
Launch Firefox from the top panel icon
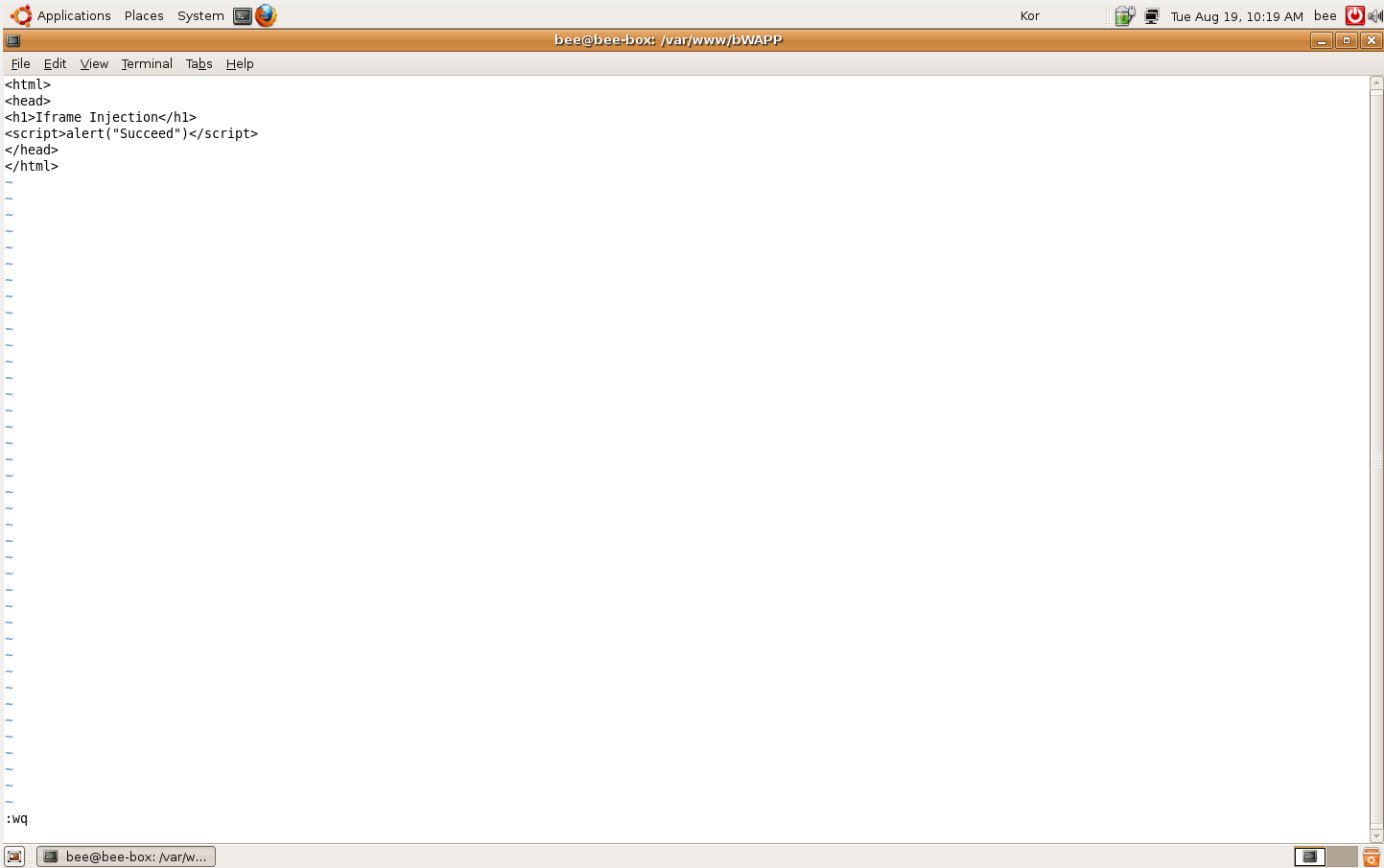coord(266,15)
